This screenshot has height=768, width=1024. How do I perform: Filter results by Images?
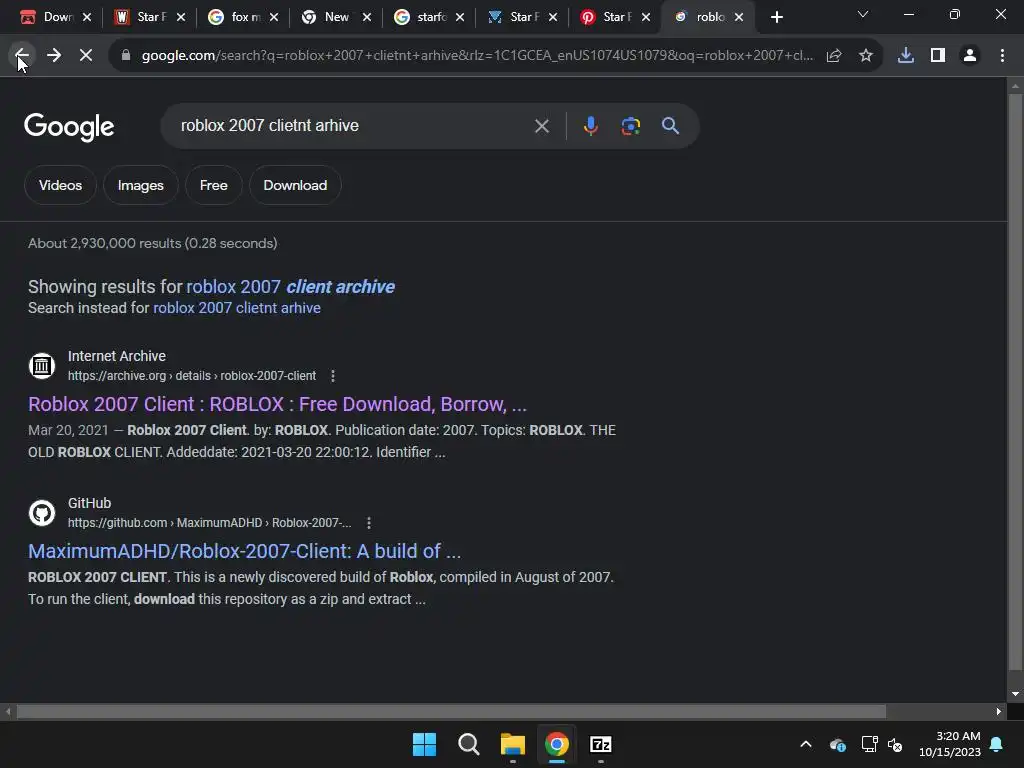point(140,185)
